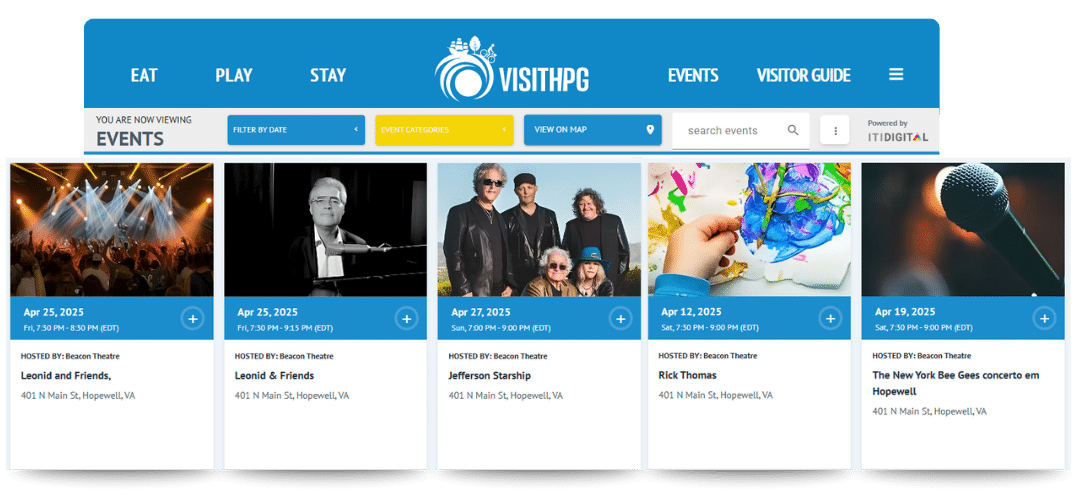Click the map pin icon on View on Map

[650, 129]
